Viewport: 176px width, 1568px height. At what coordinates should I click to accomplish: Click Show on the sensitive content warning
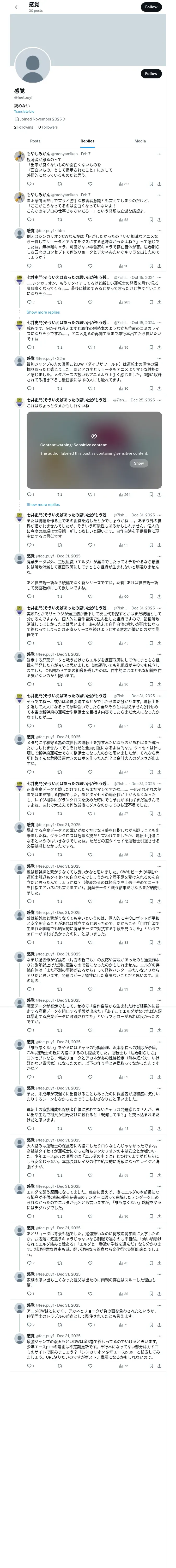click(138, 463)
